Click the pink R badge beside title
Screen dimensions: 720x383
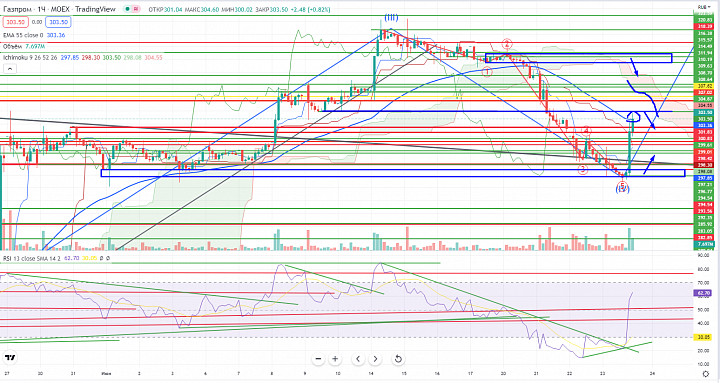pos(136,9)
